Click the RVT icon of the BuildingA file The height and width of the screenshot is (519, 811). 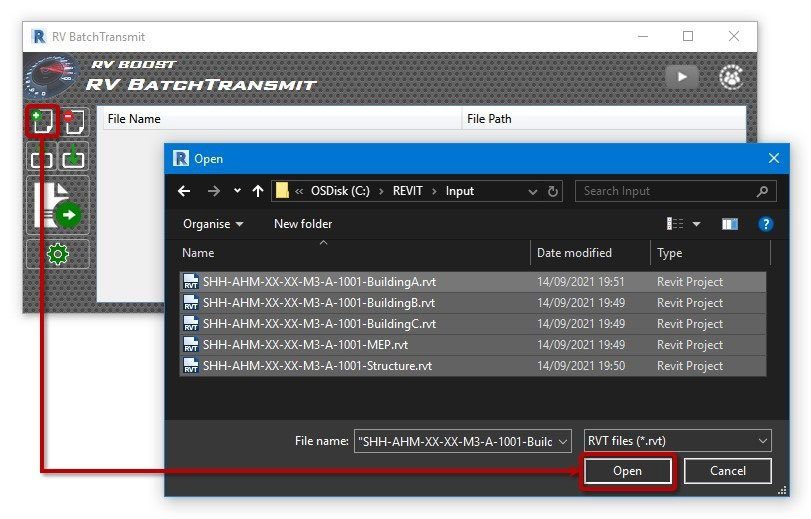click(x=191, y=282)
